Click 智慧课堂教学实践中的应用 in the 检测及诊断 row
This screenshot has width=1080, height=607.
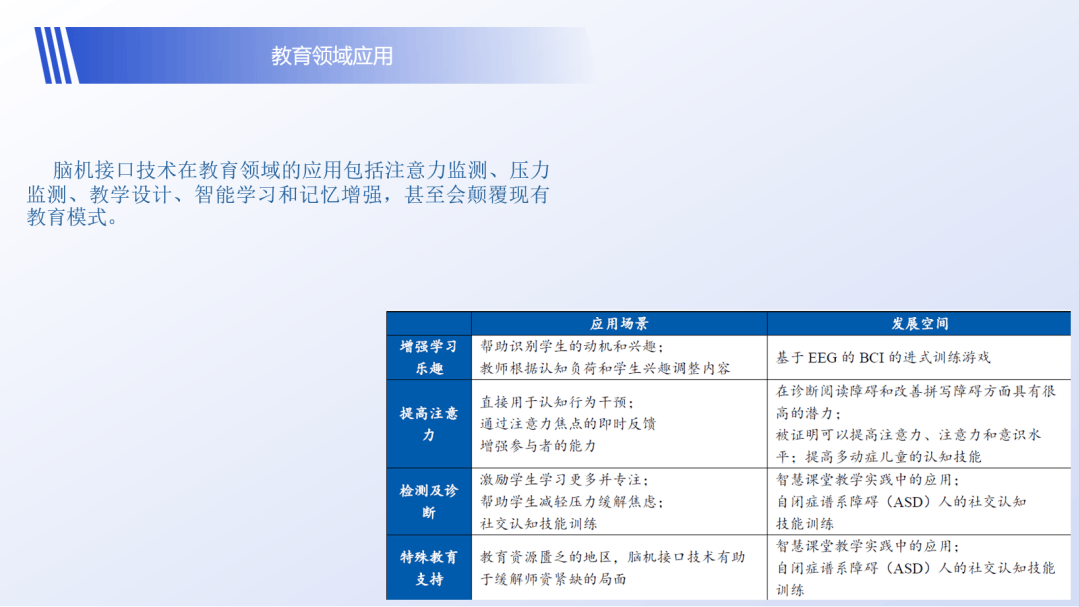[x=867, y=480]
